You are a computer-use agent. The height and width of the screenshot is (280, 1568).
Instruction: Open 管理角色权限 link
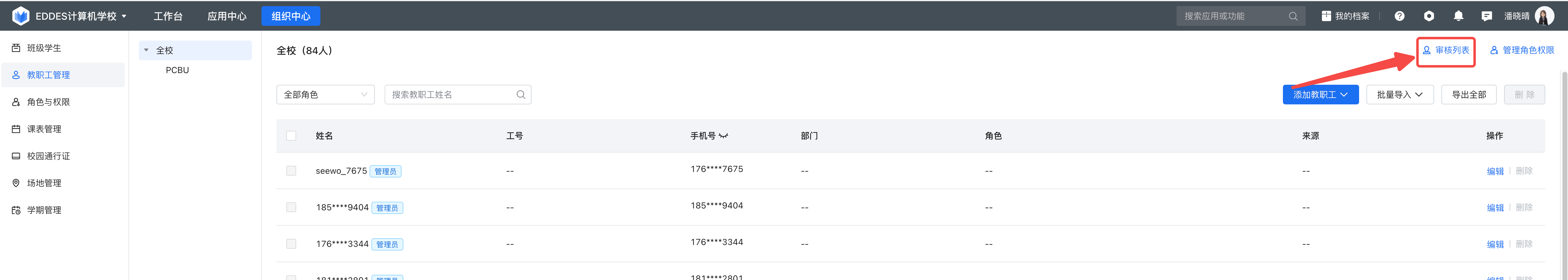(x=1522, y=50)
